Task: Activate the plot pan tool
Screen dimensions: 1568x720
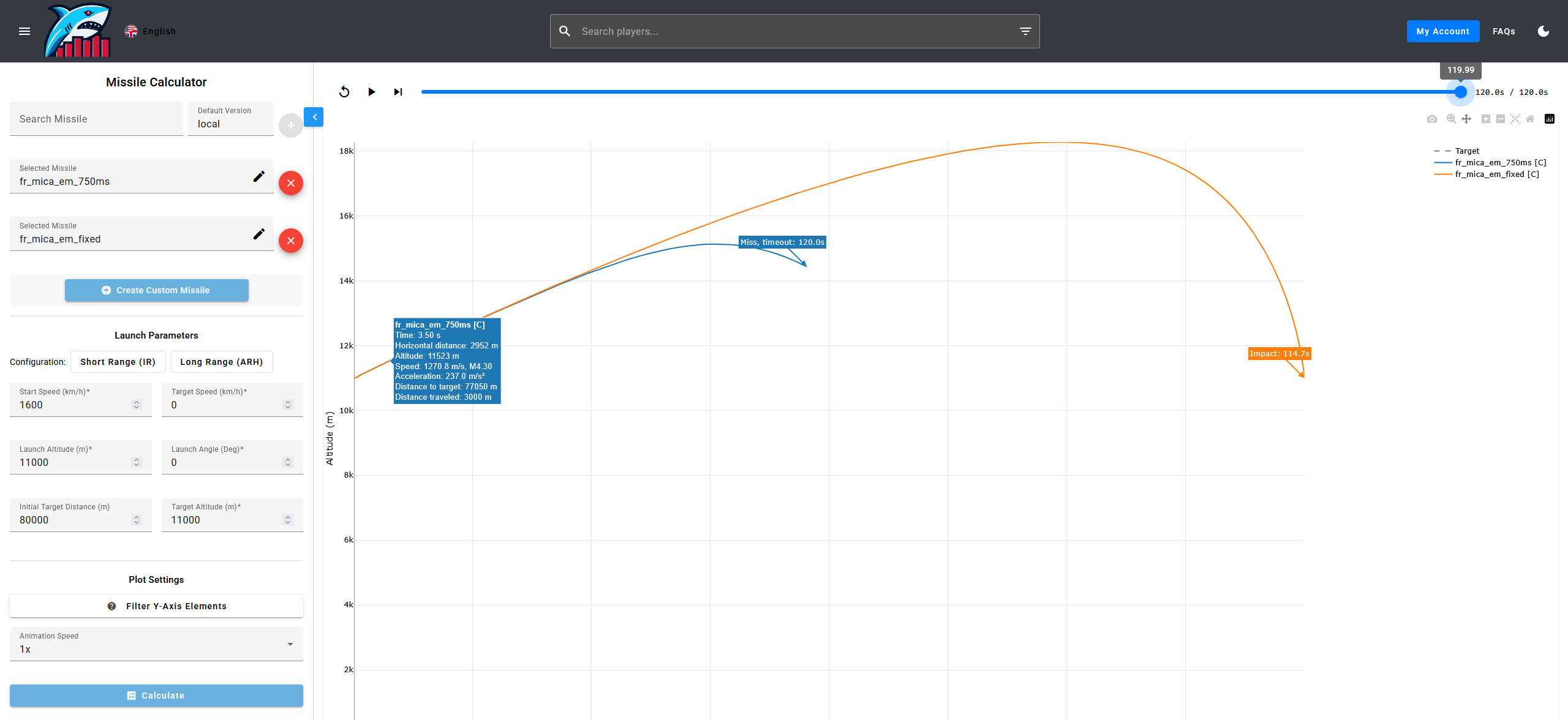Action: [x=1466, y=119]
